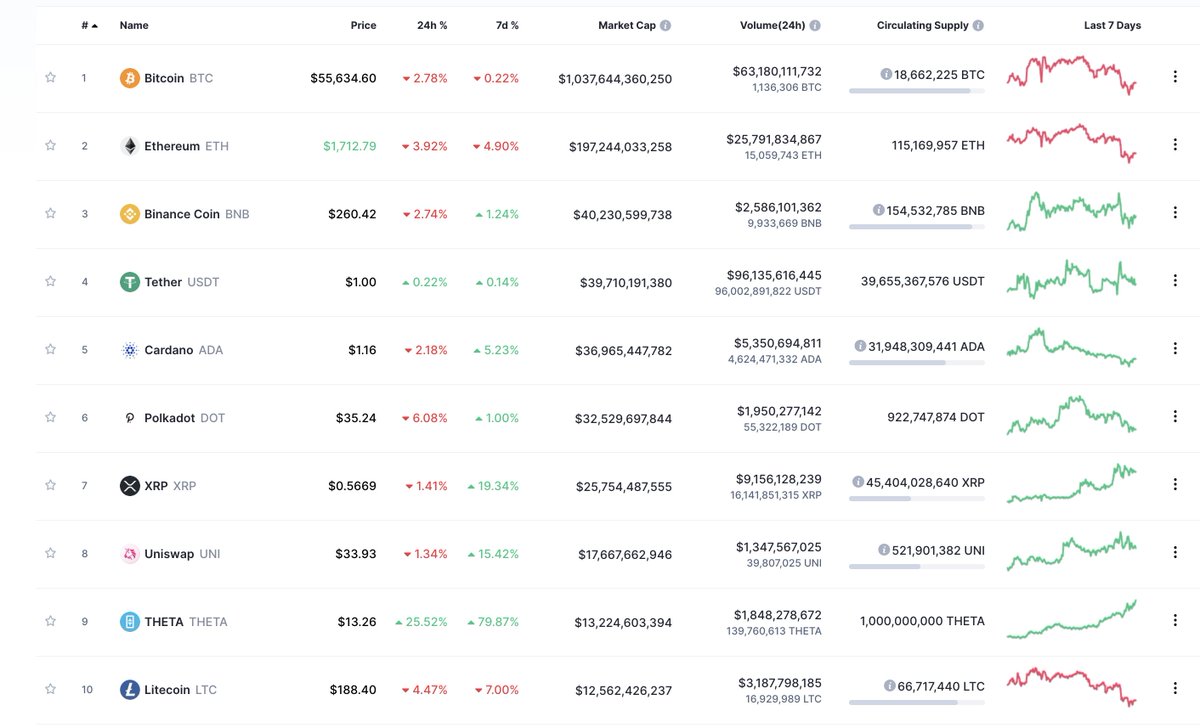This screenshot has width=1200, height=728.
Task: Open the Uniswap UNI name link
Action: (x=182, y=554)
